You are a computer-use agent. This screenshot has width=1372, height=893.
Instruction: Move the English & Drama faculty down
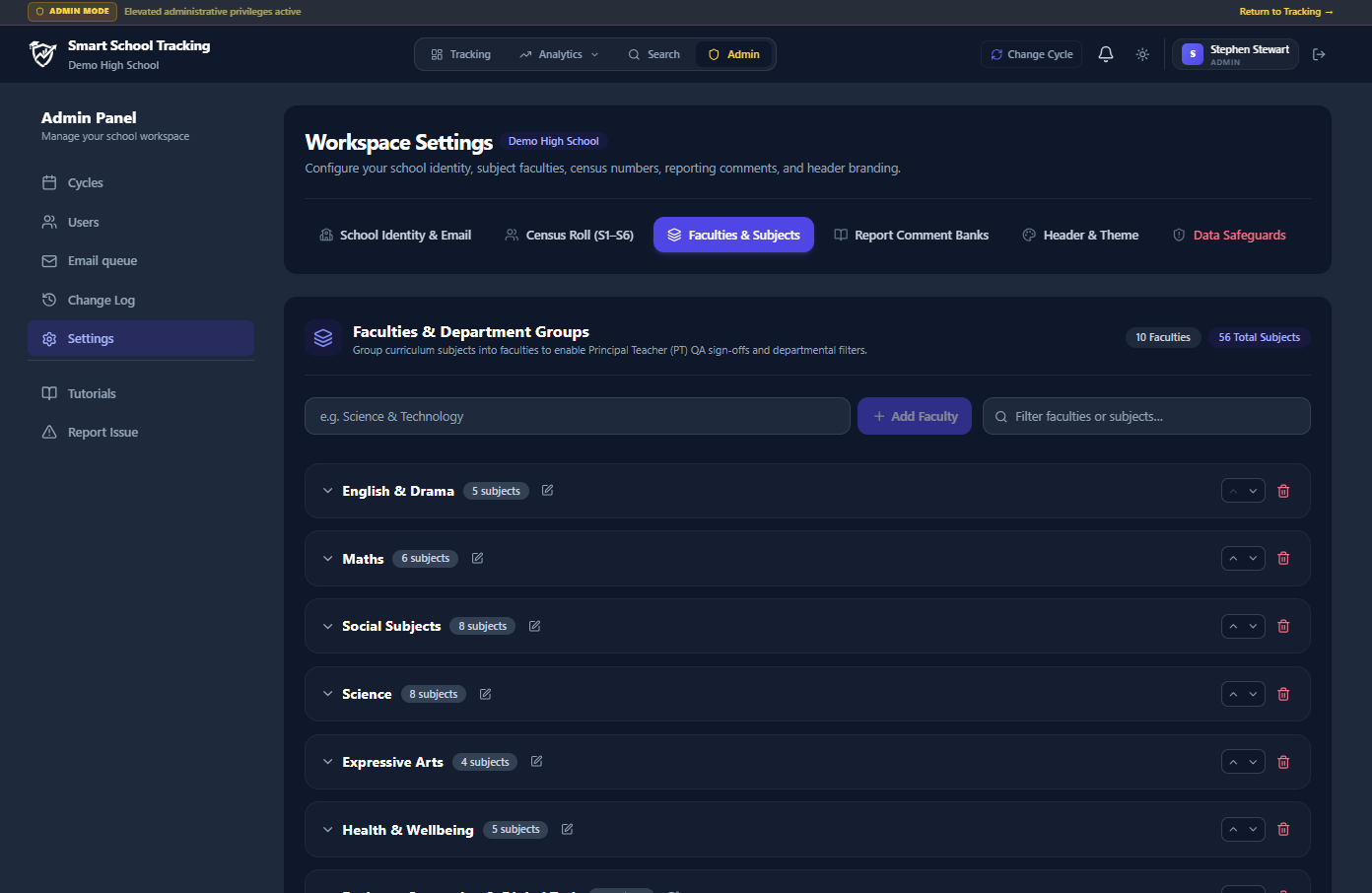tap(1253, 491)
